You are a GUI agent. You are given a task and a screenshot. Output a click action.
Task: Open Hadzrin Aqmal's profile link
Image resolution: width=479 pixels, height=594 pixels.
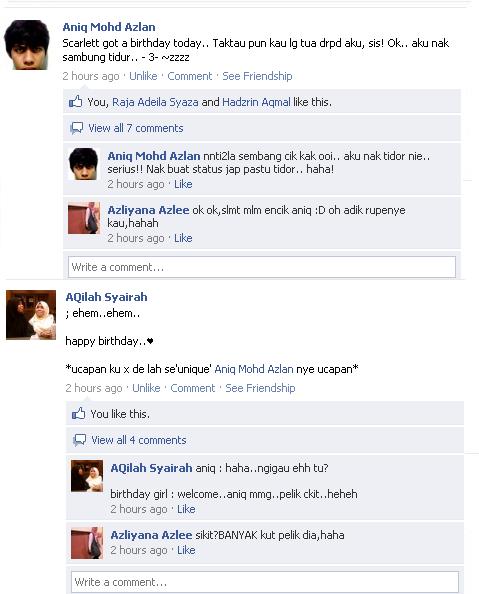256,102
